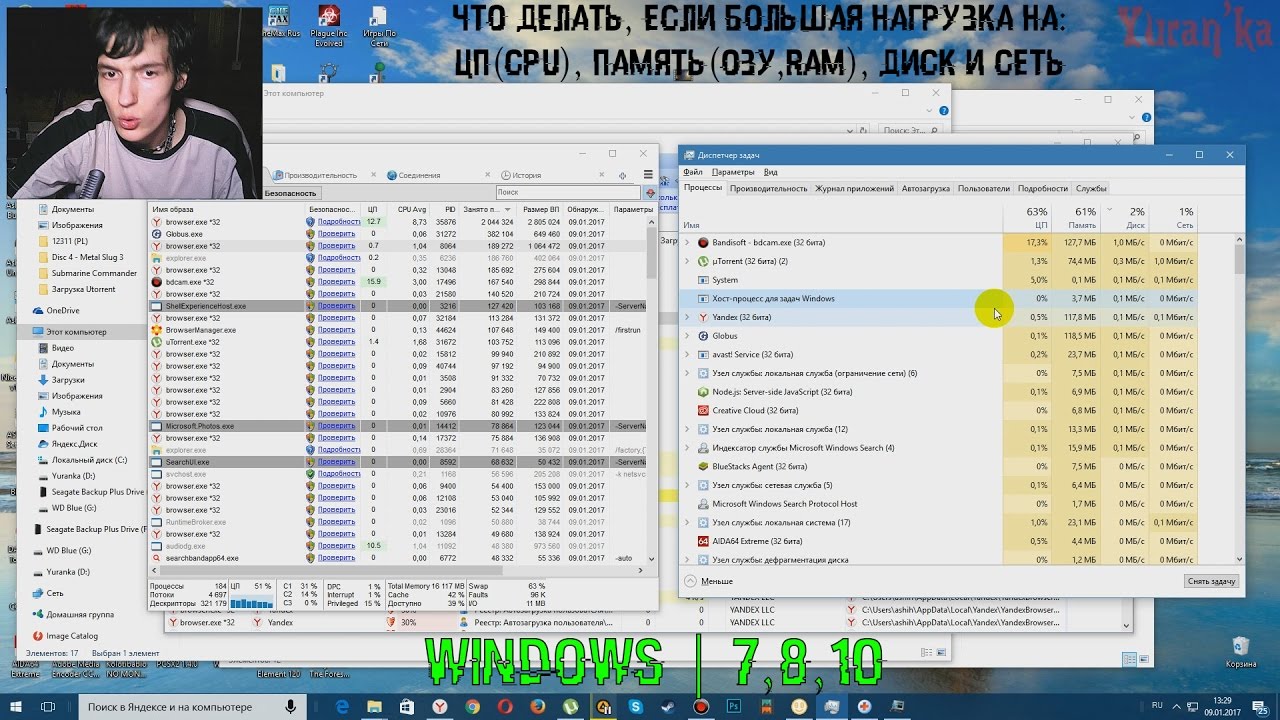The image size is (1280, 720).
Task: Open Photoshop from taskbar
Action: (x=733, y=706)
